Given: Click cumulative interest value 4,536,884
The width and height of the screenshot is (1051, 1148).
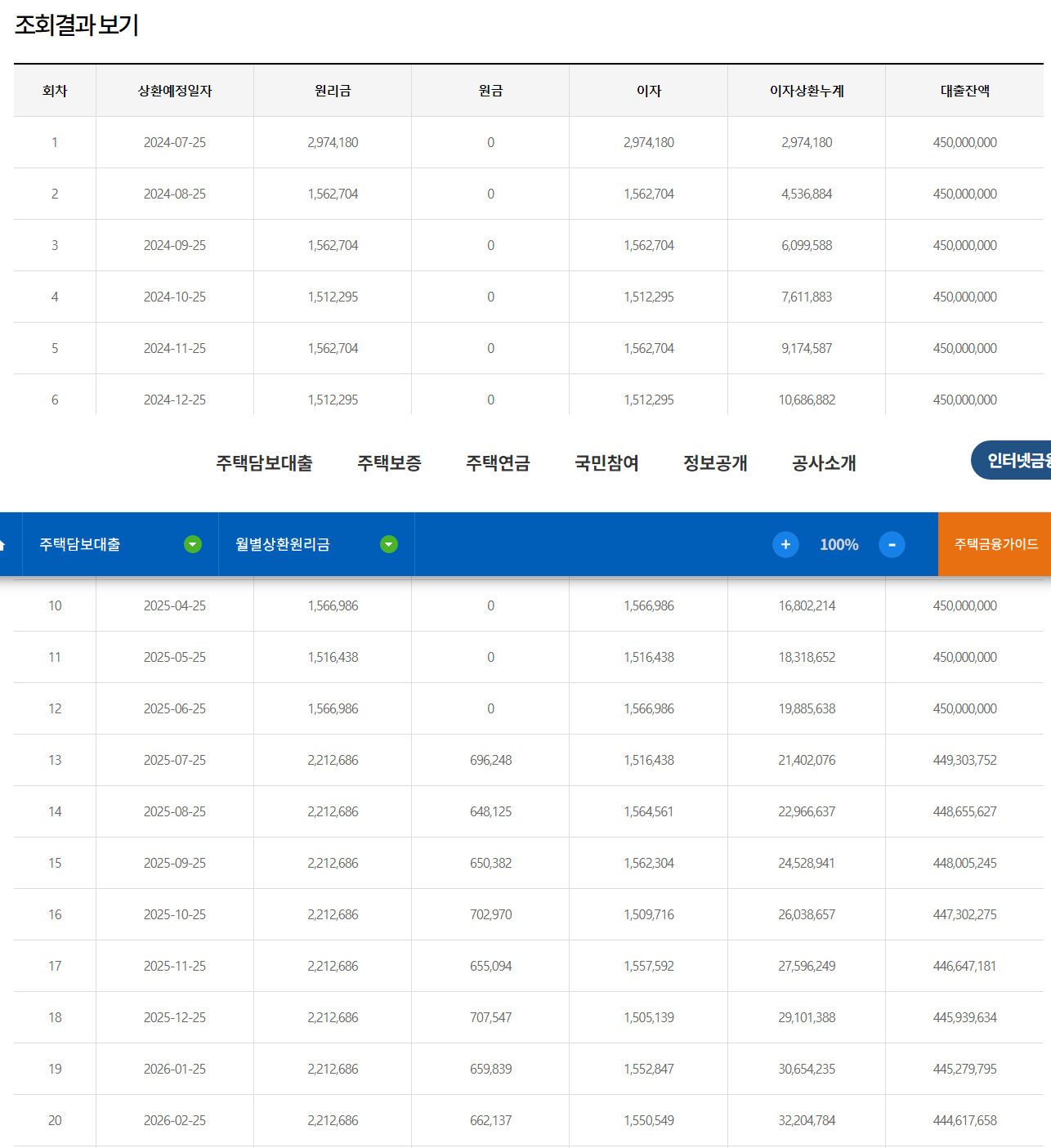Looking at the screenshot, I should (x=807, y=194).
